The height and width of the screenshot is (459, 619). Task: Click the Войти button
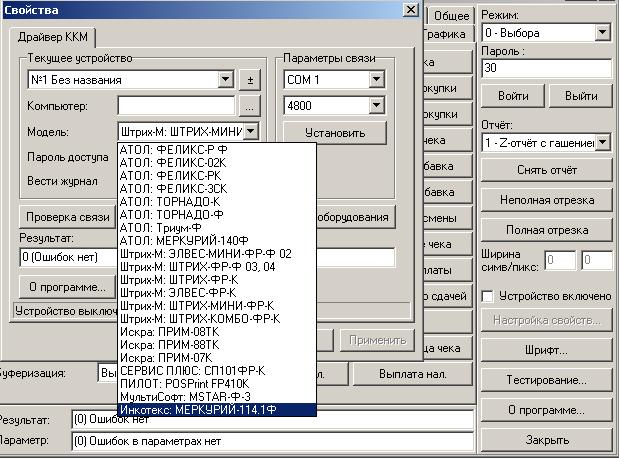(x=513, y=96)
